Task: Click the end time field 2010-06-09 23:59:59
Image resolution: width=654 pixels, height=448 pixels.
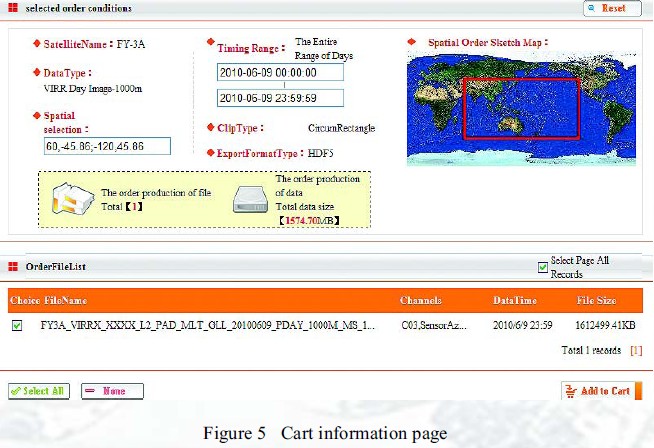Action: point(280,98)
